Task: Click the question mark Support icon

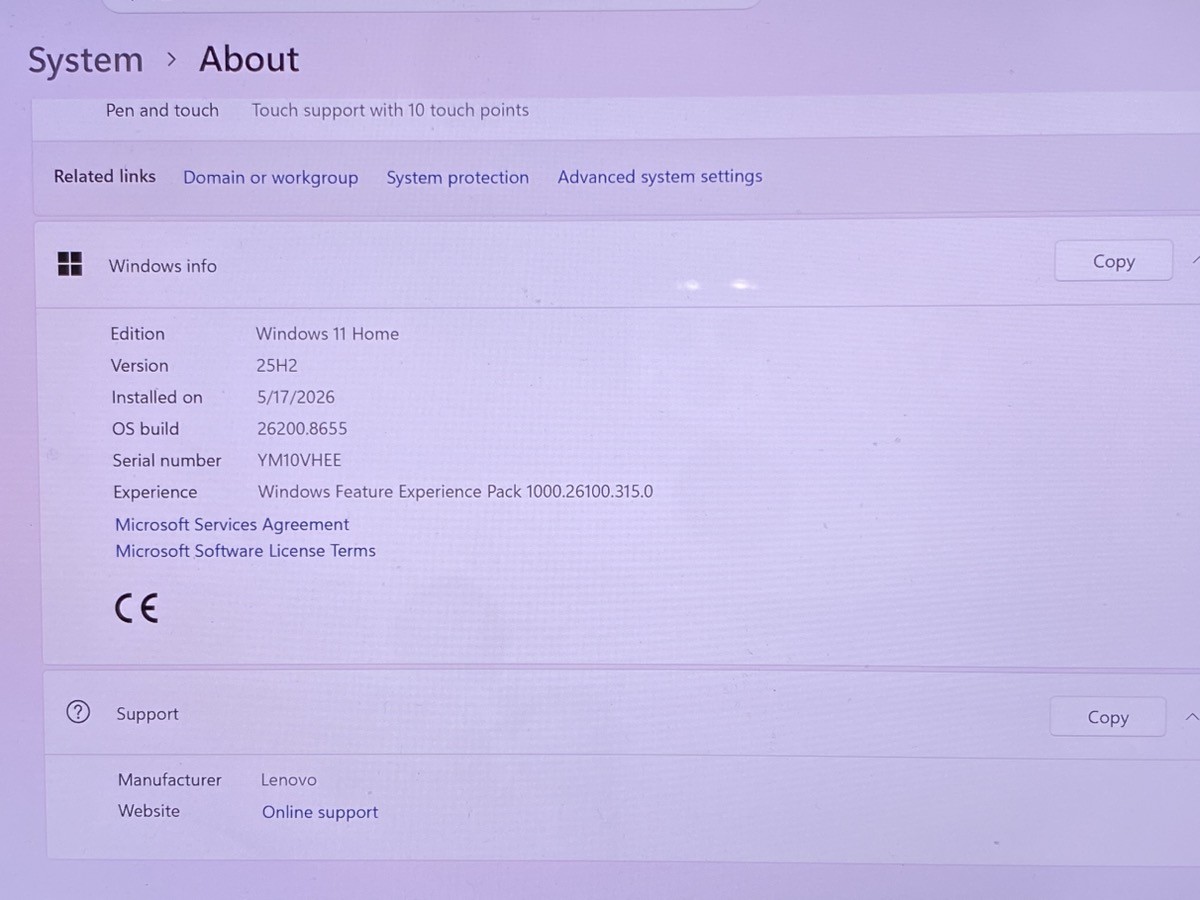Action: pos(77,712)
